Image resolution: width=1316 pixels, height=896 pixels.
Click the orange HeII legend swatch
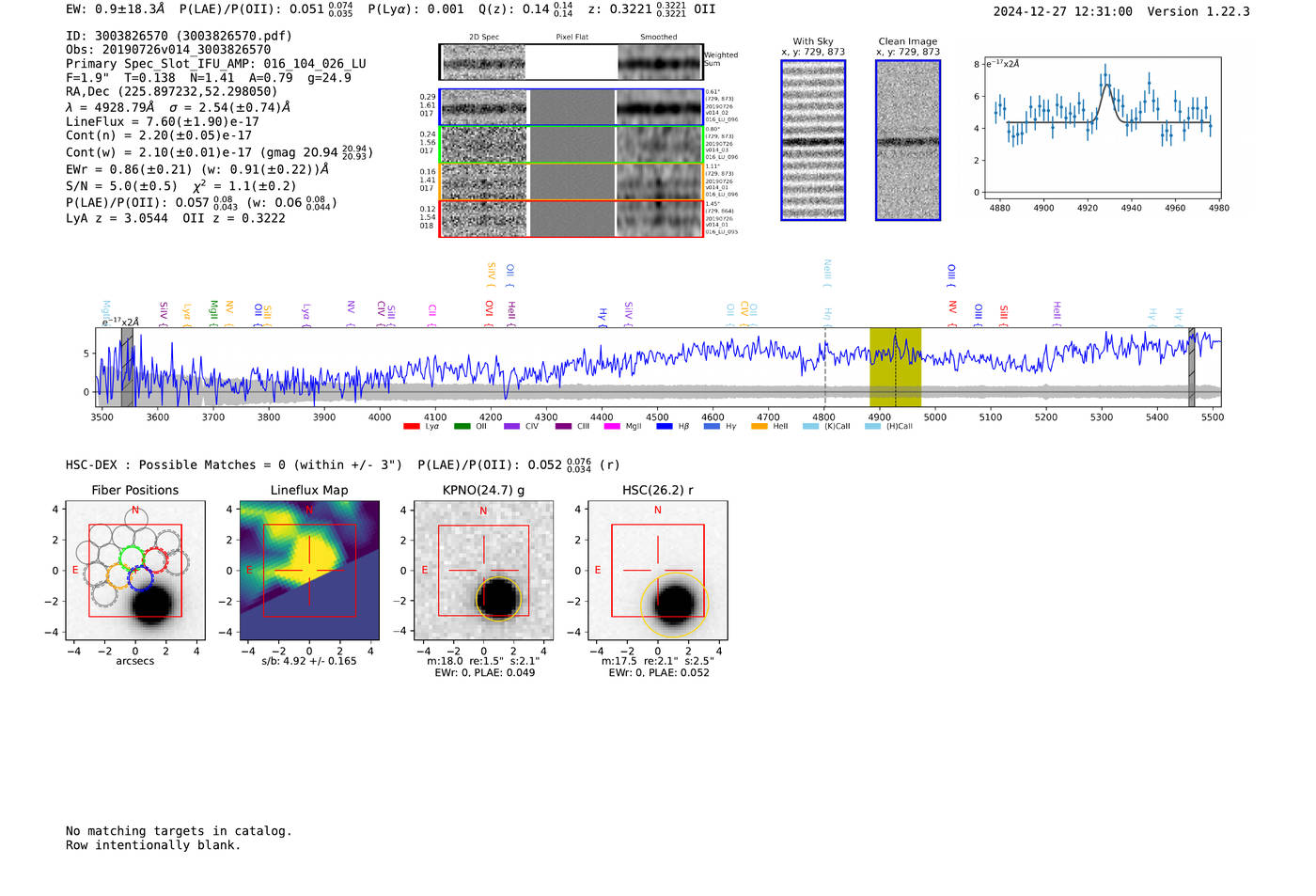760,427
